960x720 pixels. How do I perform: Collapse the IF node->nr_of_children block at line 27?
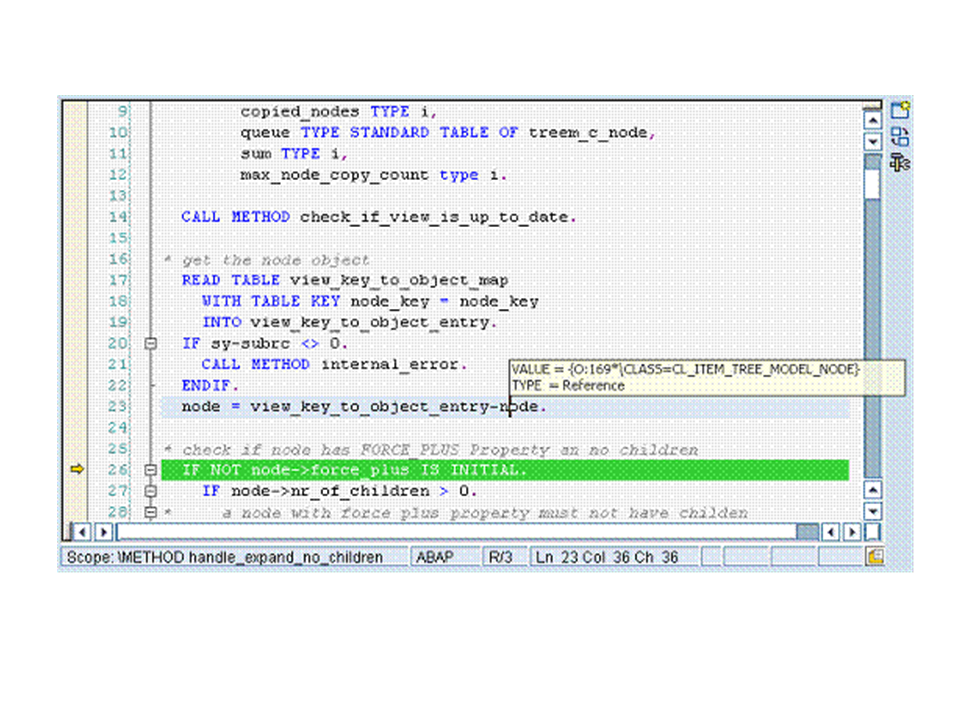(151, 491)
